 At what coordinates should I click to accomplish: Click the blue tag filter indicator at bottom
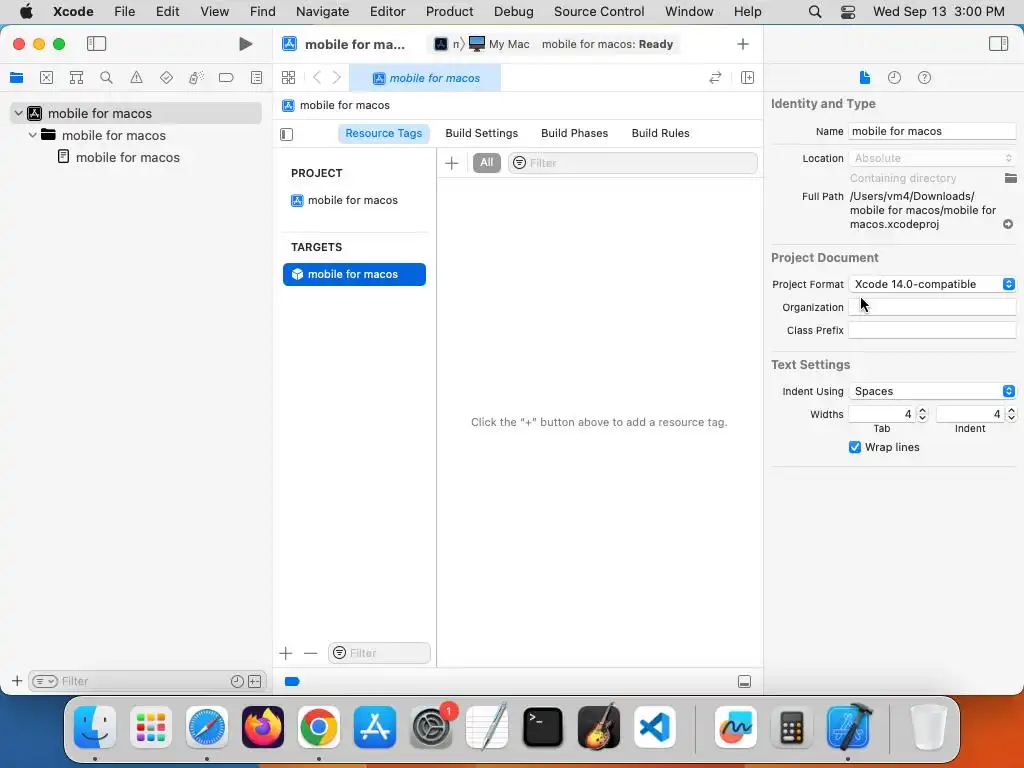[292, 682]
